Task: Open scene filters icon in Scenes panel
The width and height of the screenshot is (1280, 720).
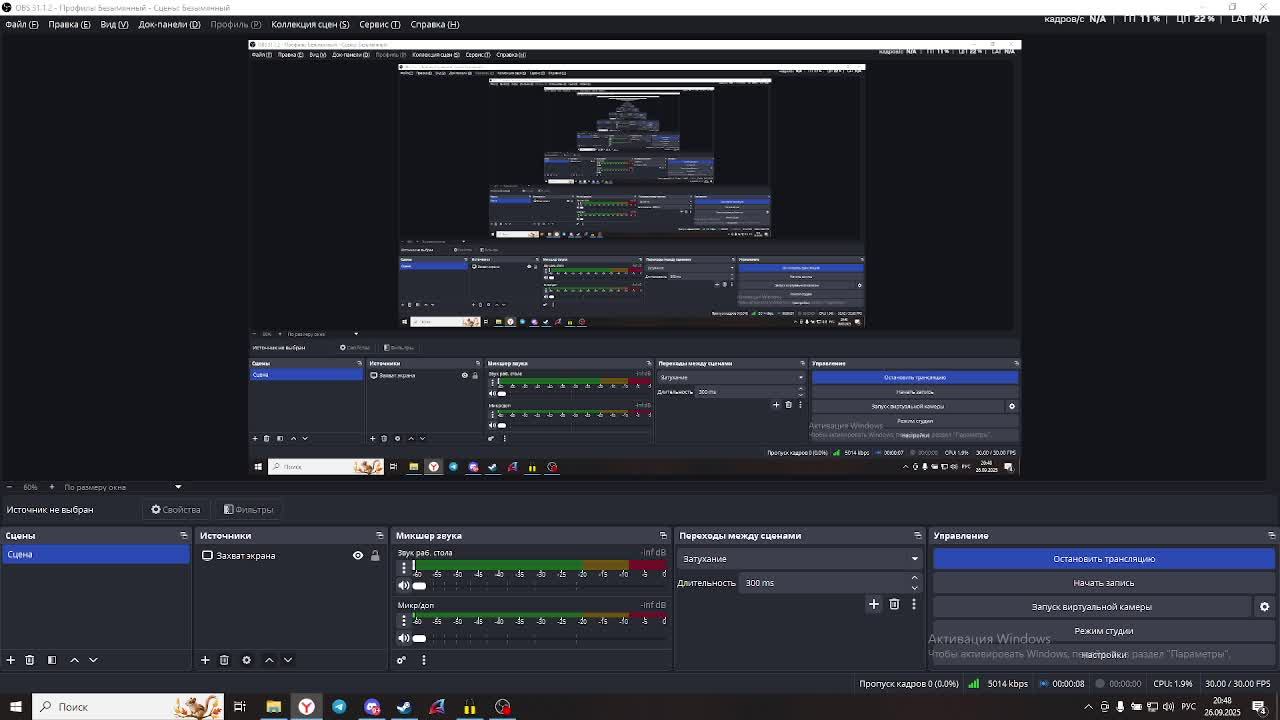Action: coord(52,660)
